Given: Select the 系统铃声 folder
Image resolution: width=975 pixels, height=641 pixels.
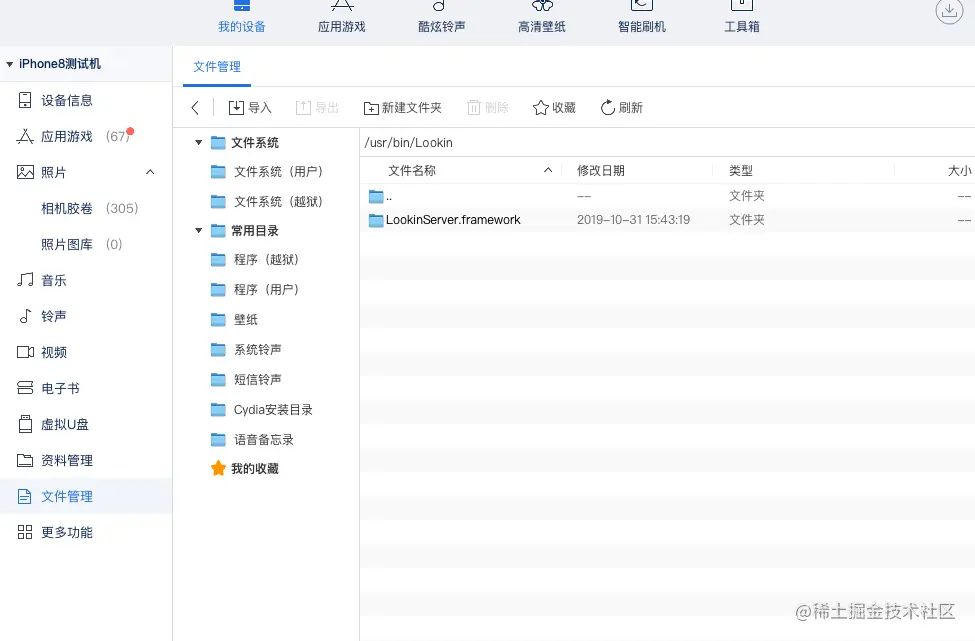Looking at the screenshot, I should click(246, 349).
